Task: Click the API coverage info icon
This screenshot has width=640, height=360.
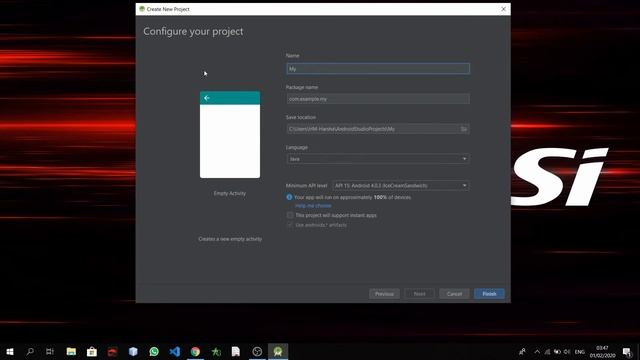Action: [289, 197]
